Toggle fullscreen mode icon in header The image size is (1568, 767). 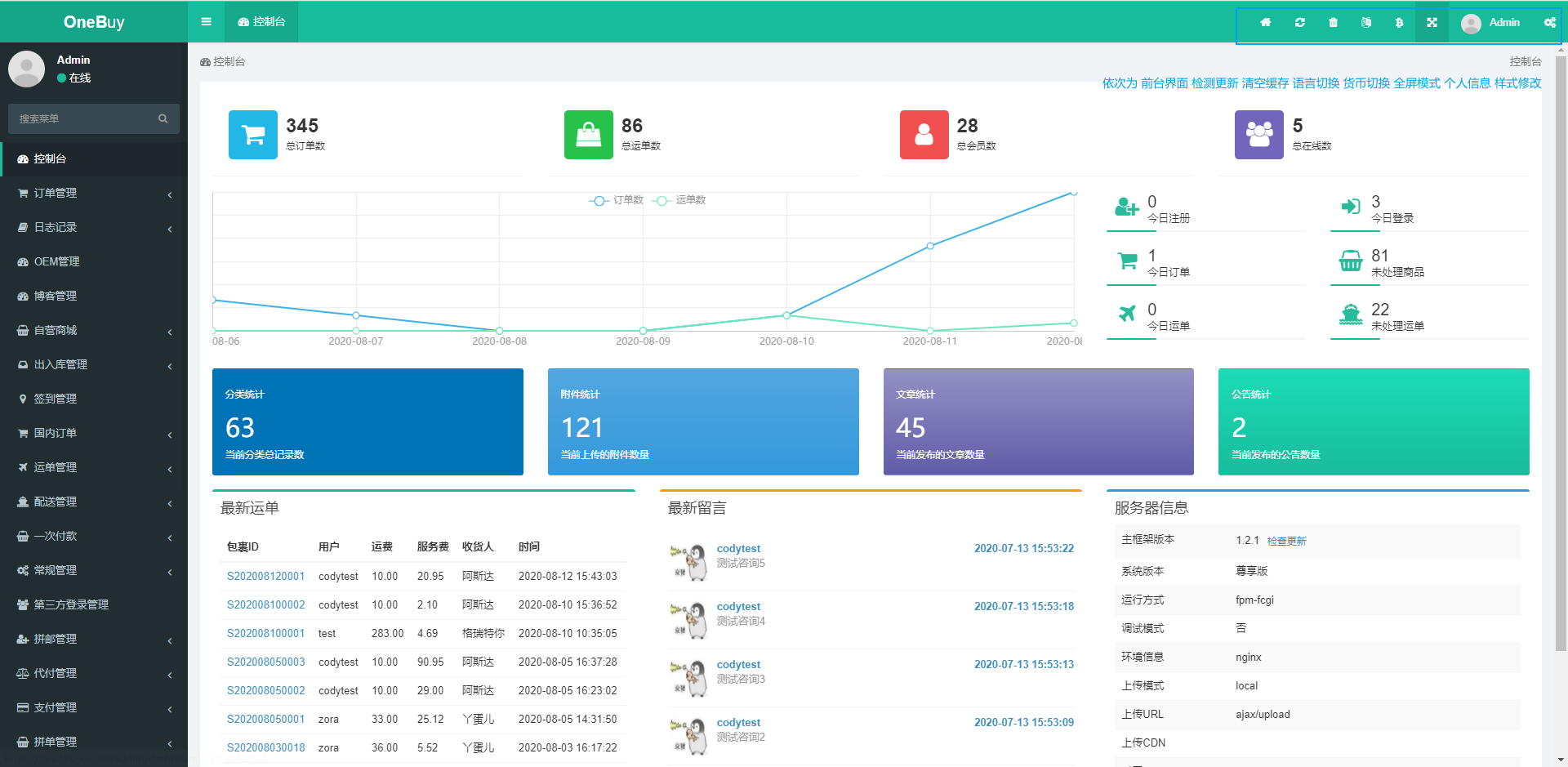[1432, 22]
